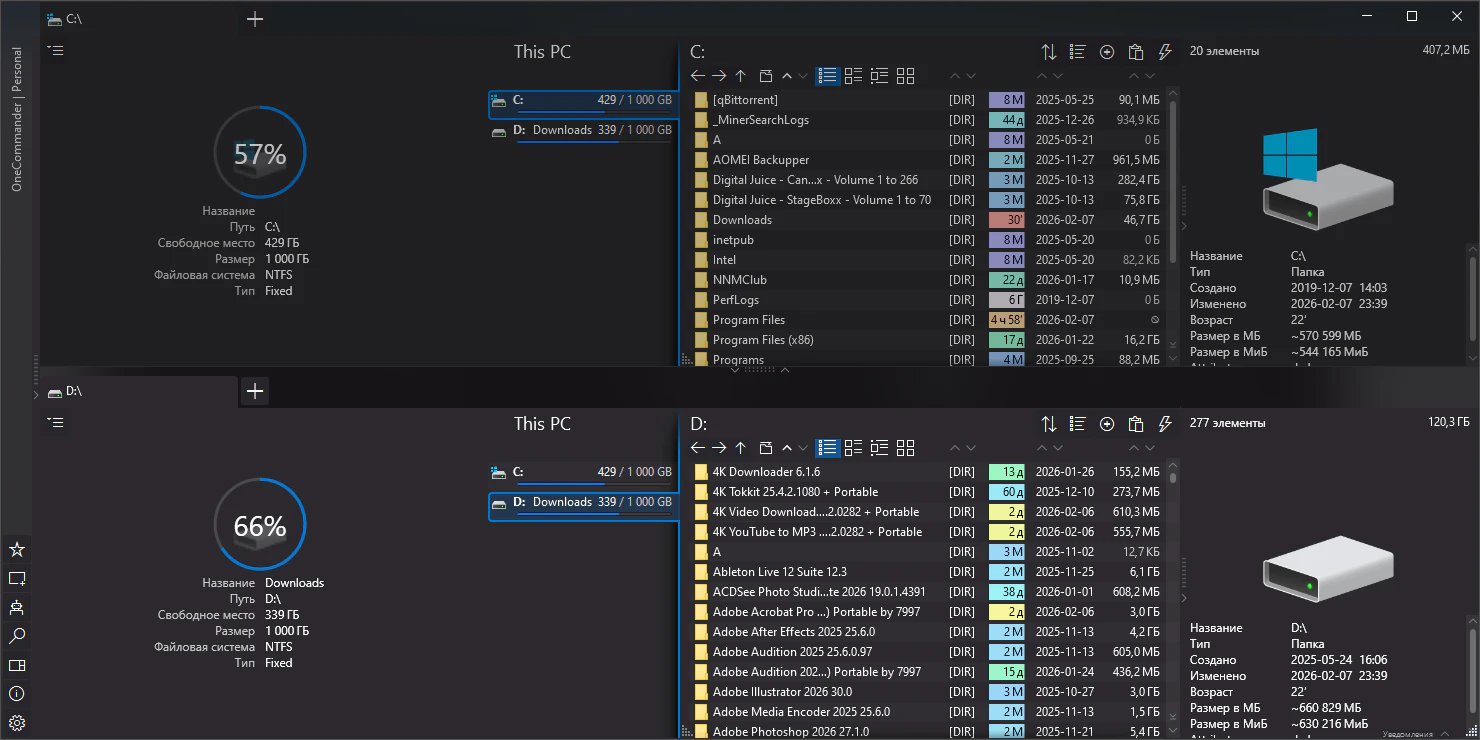
Task: Open the search magnifier in sidebar
Action: [x=16, y=636]
